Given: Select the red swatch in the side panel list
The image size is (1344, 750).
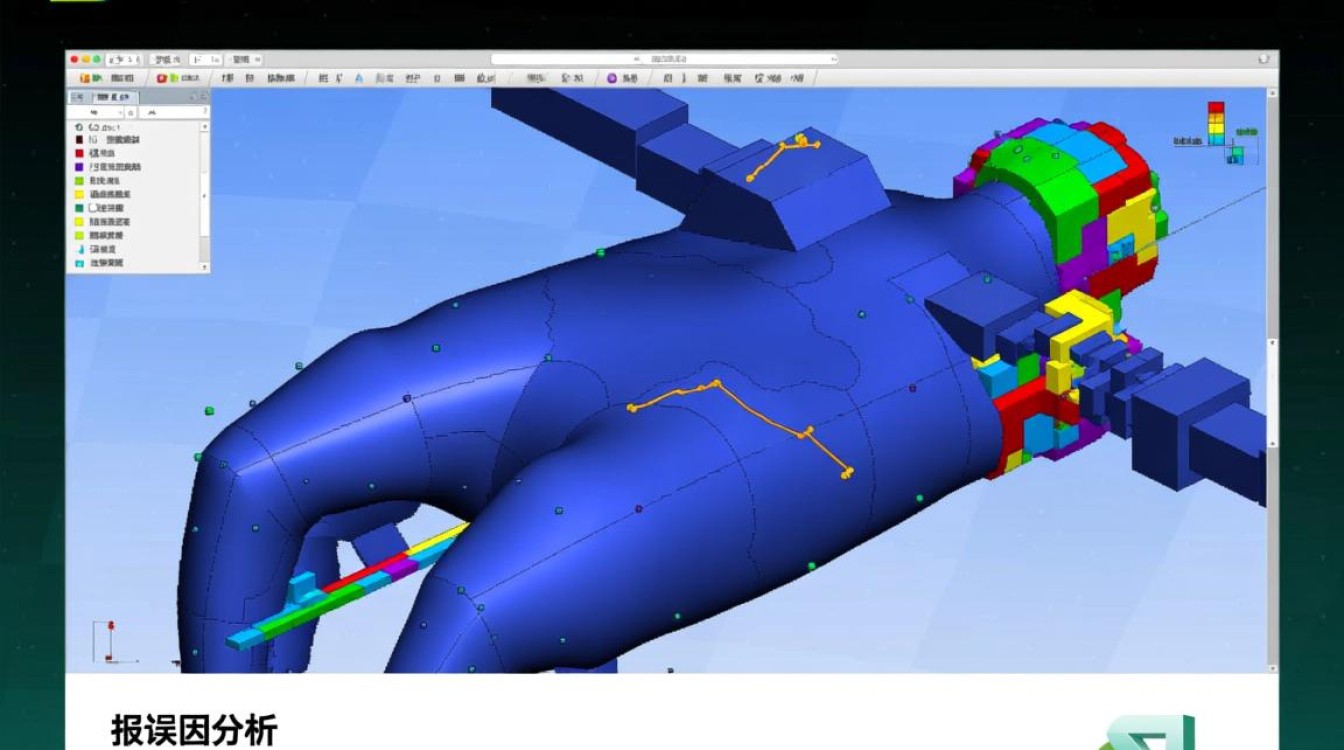Looking at the screenshot, I should [79, 153].
